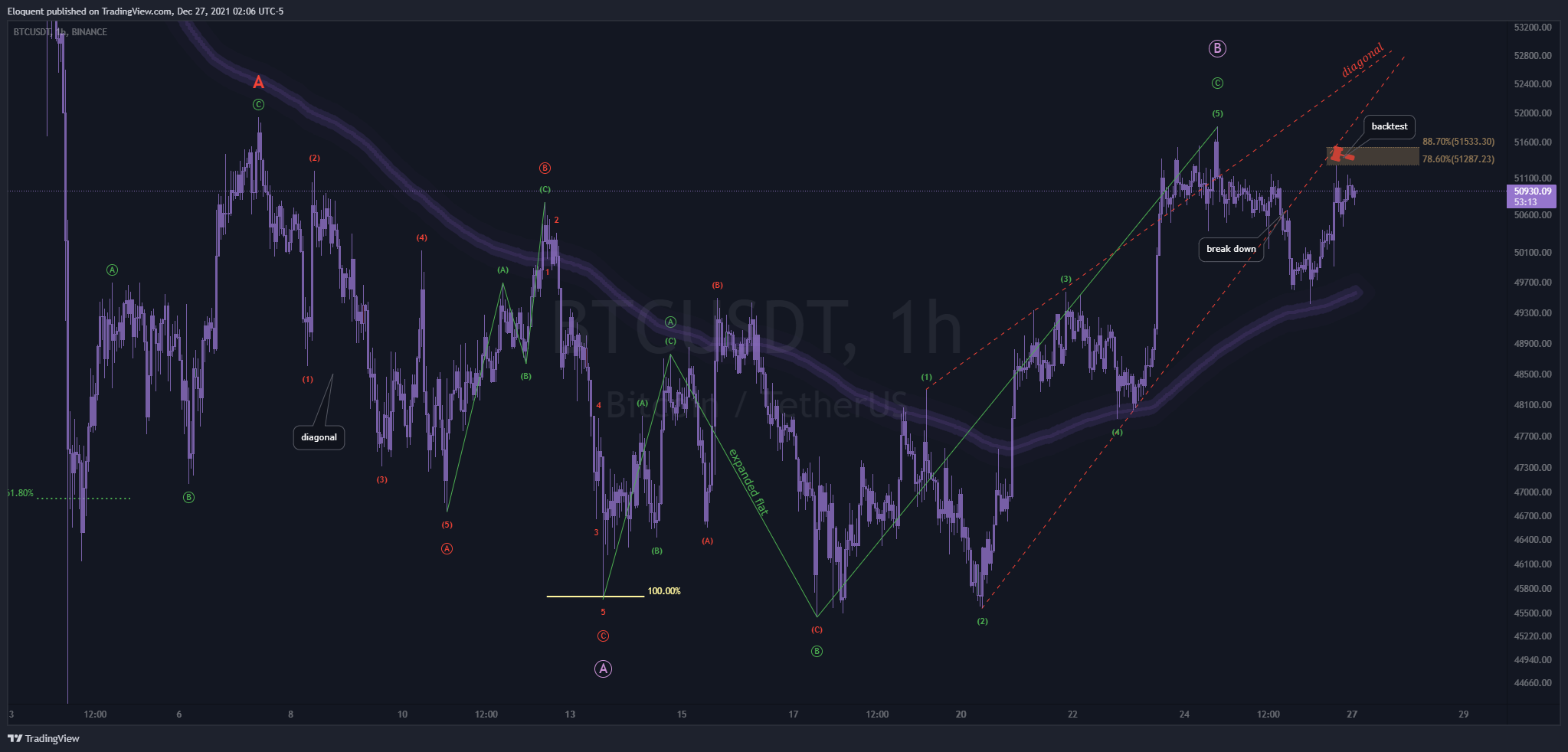Click the Eloquent published on TradingView.com header
1568x752 pixels.
click(146, 11)
